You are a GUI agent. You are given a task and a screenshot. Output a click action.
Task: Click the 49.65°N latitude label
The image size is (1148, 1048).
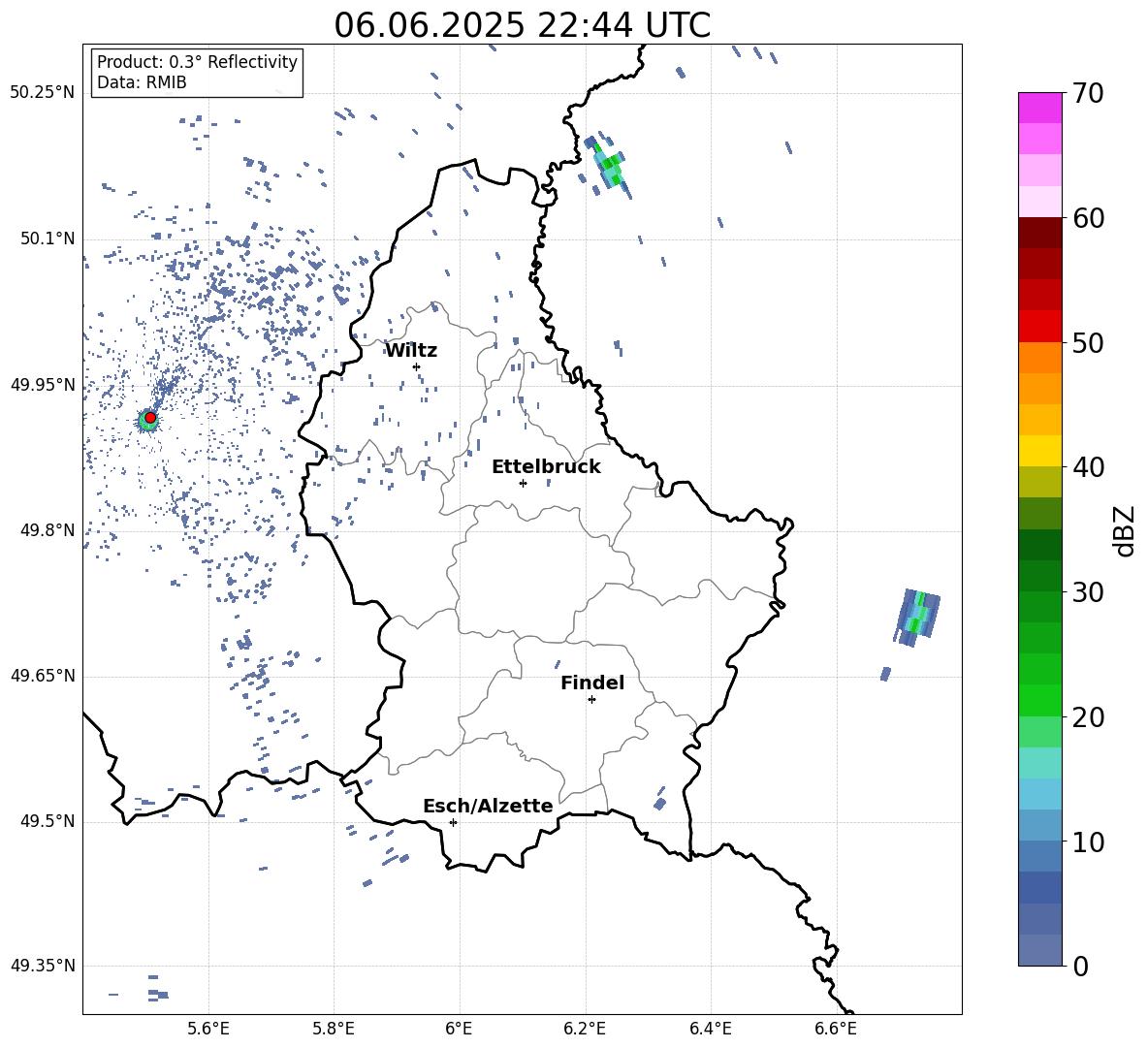click(x=43, y=675)
